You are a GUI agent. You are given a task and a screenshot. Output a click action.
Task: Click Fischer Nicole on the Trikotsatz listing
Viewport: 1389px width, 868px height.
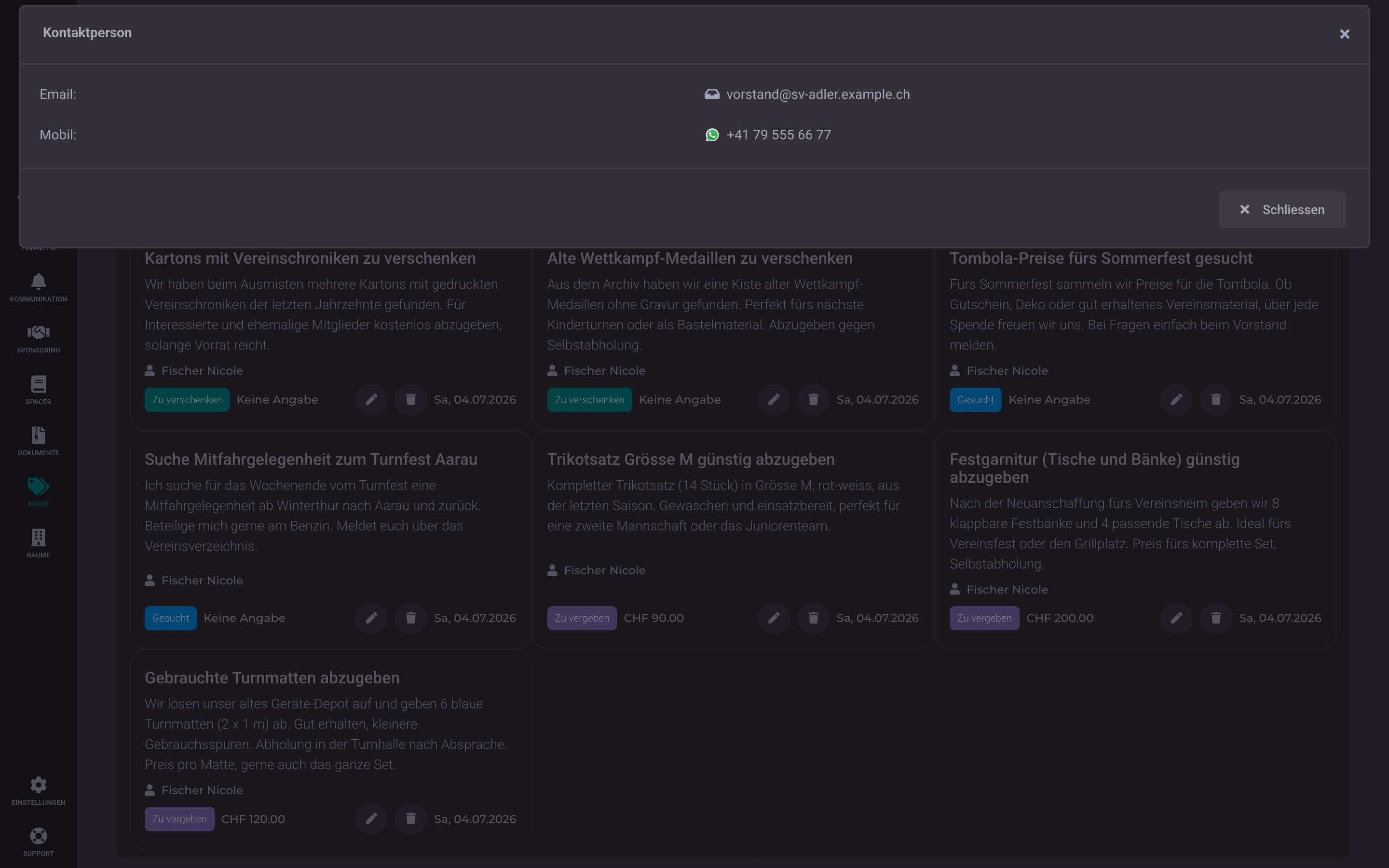pyautogui.click(x=604, y=570)
